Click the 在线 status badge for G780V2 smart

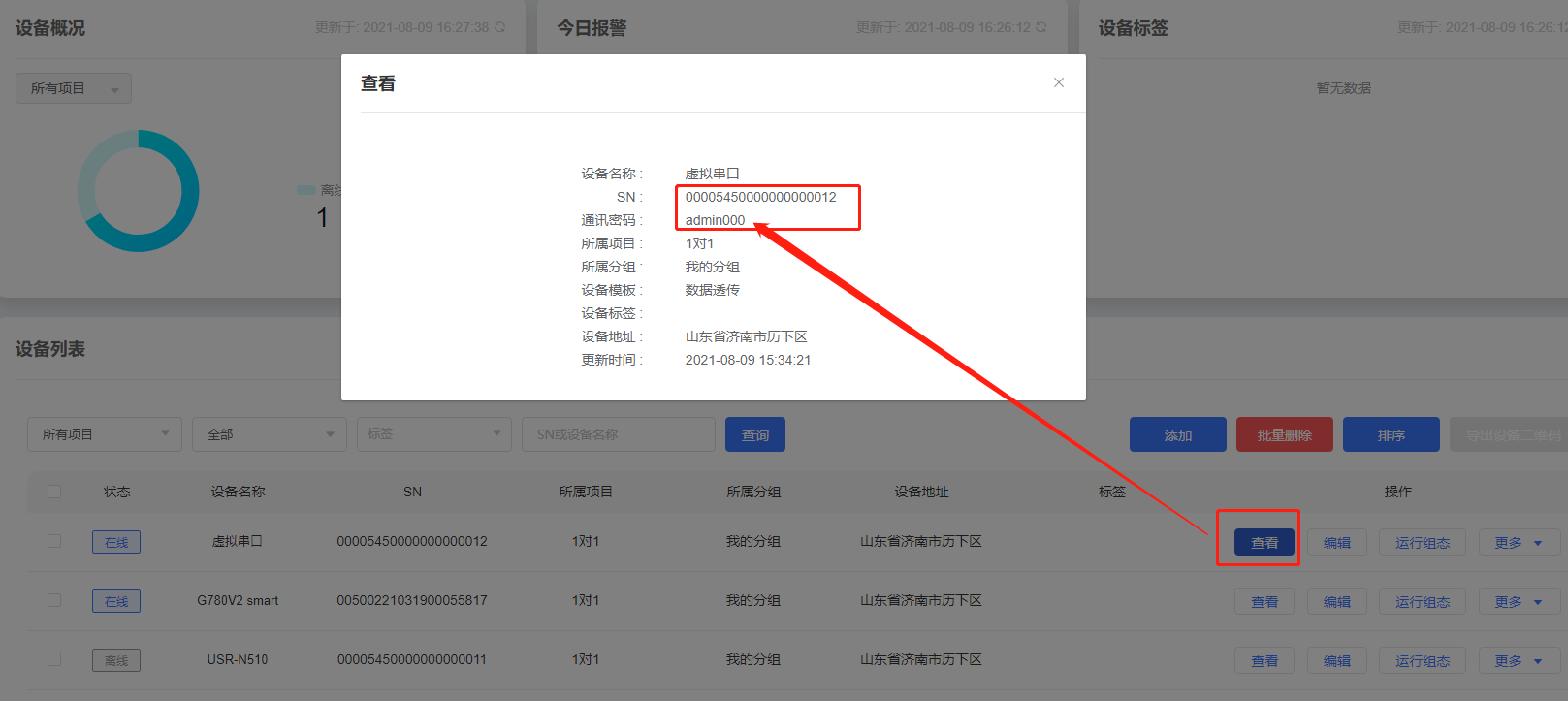click(x=116, y=601)
